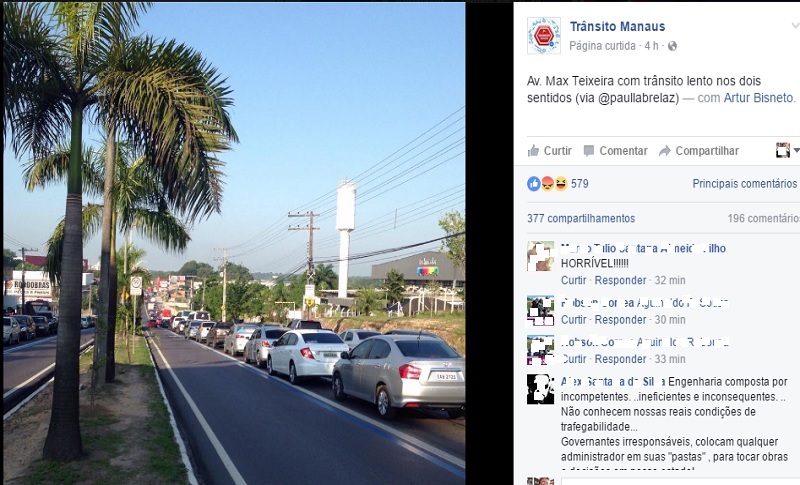Viewport: 800px width, 485px height.
Task: Open the 579 reactions count
Action: click(x=580, y=184)
